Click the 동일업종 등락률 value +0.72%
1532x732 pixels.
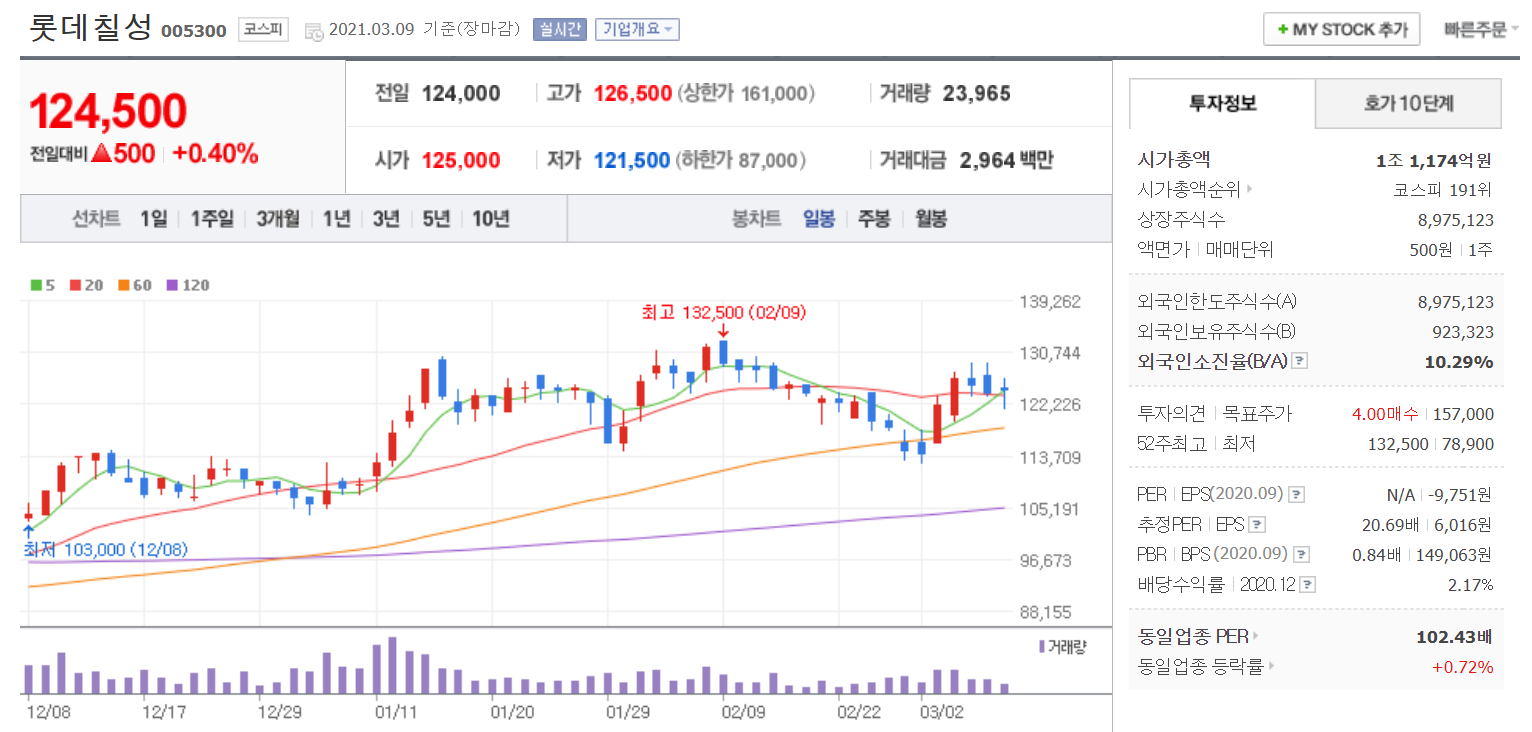1463,666
